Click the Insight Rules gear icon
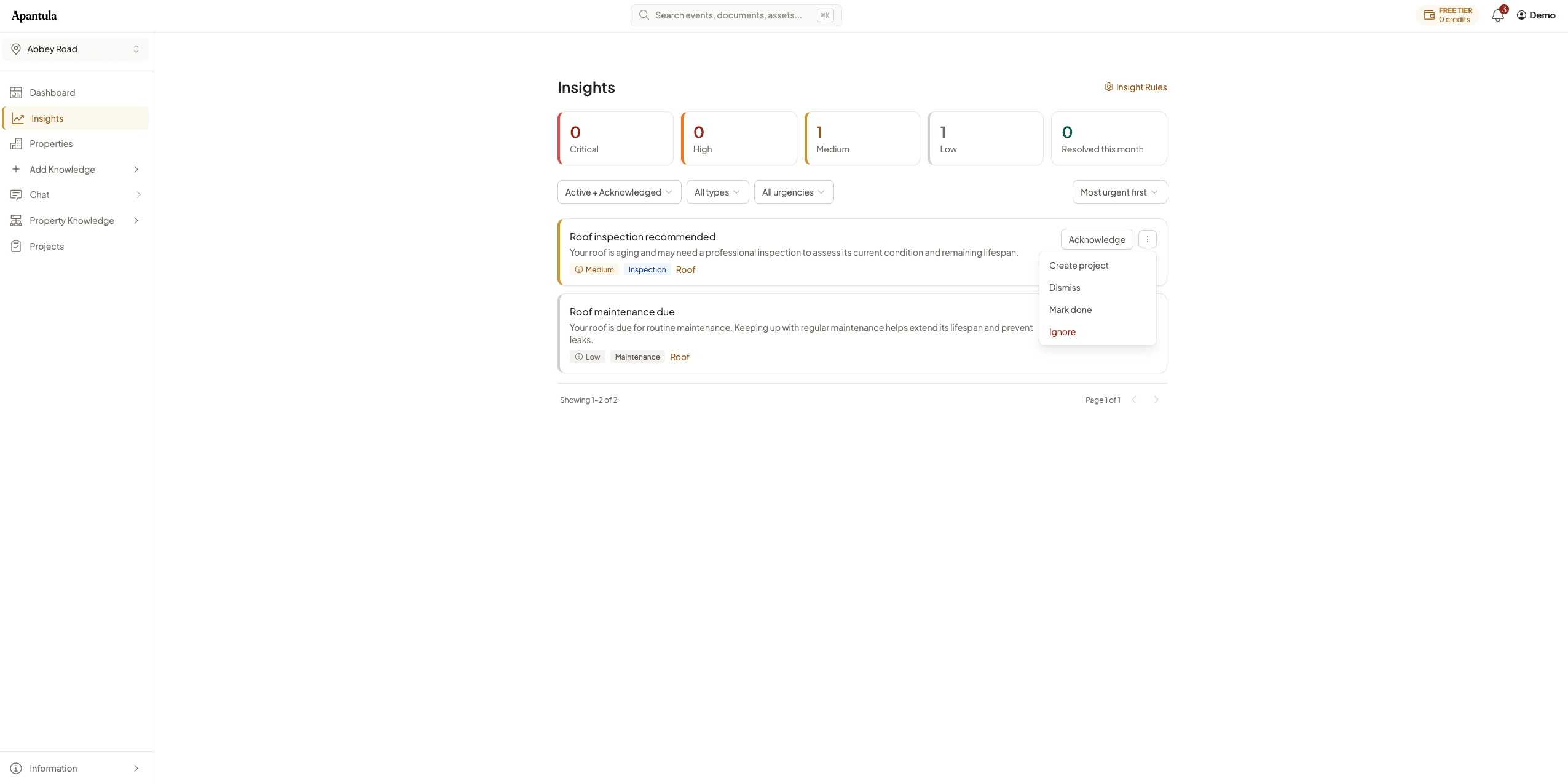This screenshot has width=1568, height=784. point(1108,87)
